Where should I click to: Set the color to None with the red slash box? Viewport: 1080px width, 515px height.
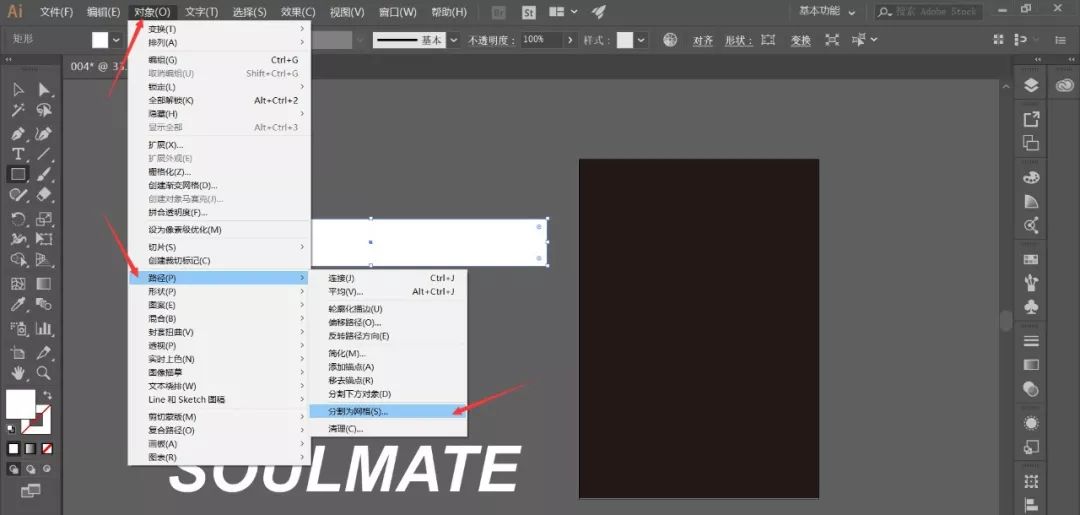46,448
